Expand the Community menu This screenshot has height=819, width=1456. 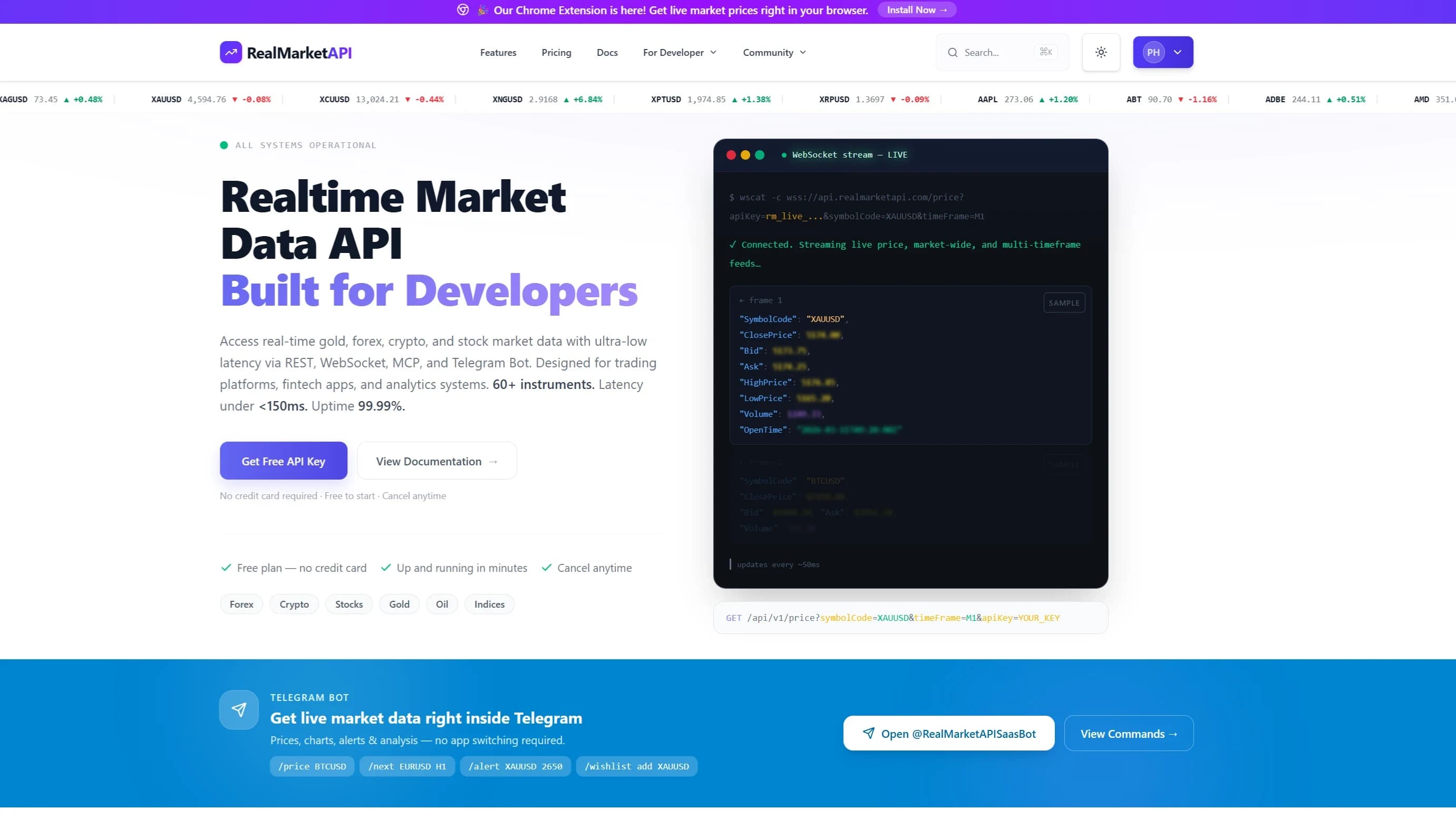click(x=774, y=53)
